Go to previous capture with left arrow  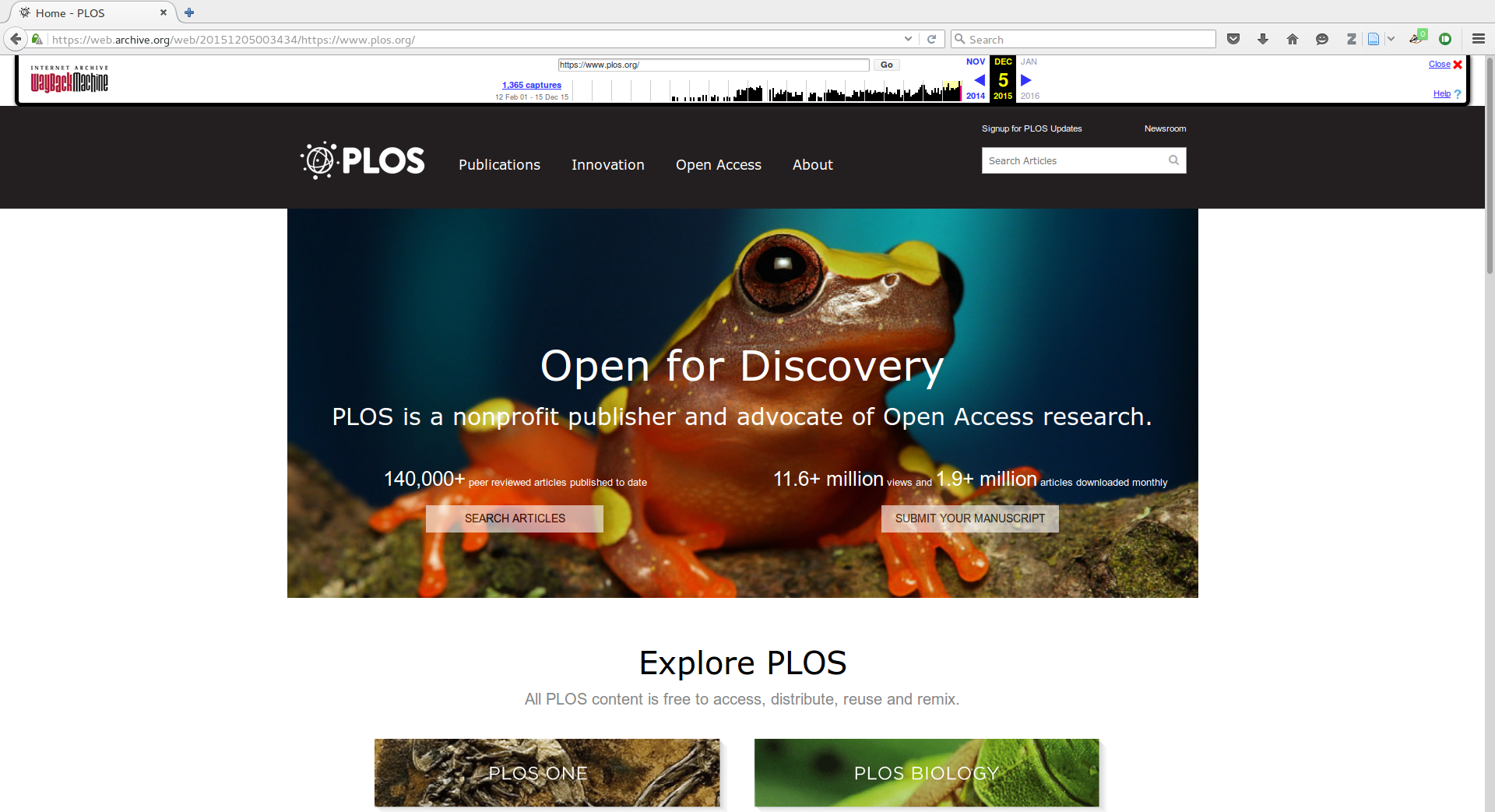coord(980,79)
